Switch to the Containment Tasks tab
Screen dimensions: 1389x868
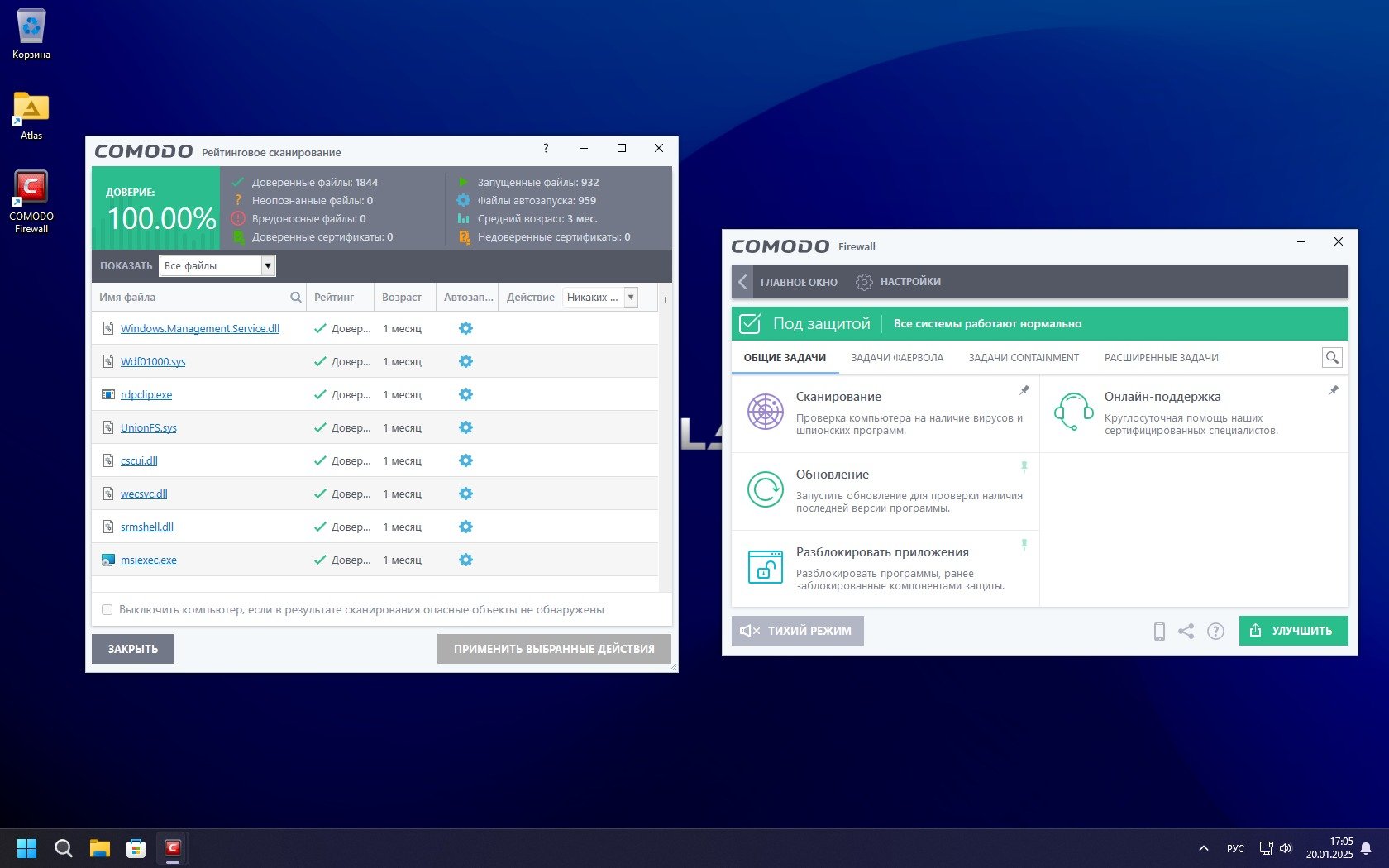click(x=1023, y=358)
